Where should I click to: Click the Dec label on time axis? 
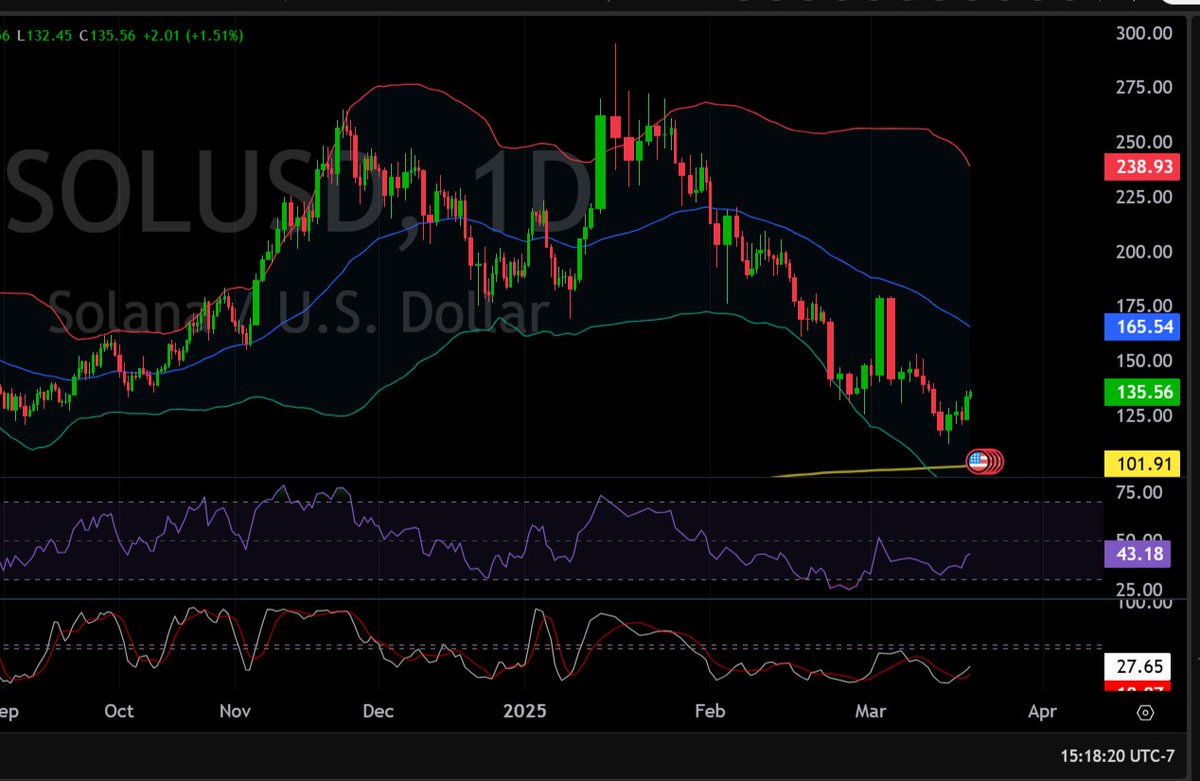379,712
